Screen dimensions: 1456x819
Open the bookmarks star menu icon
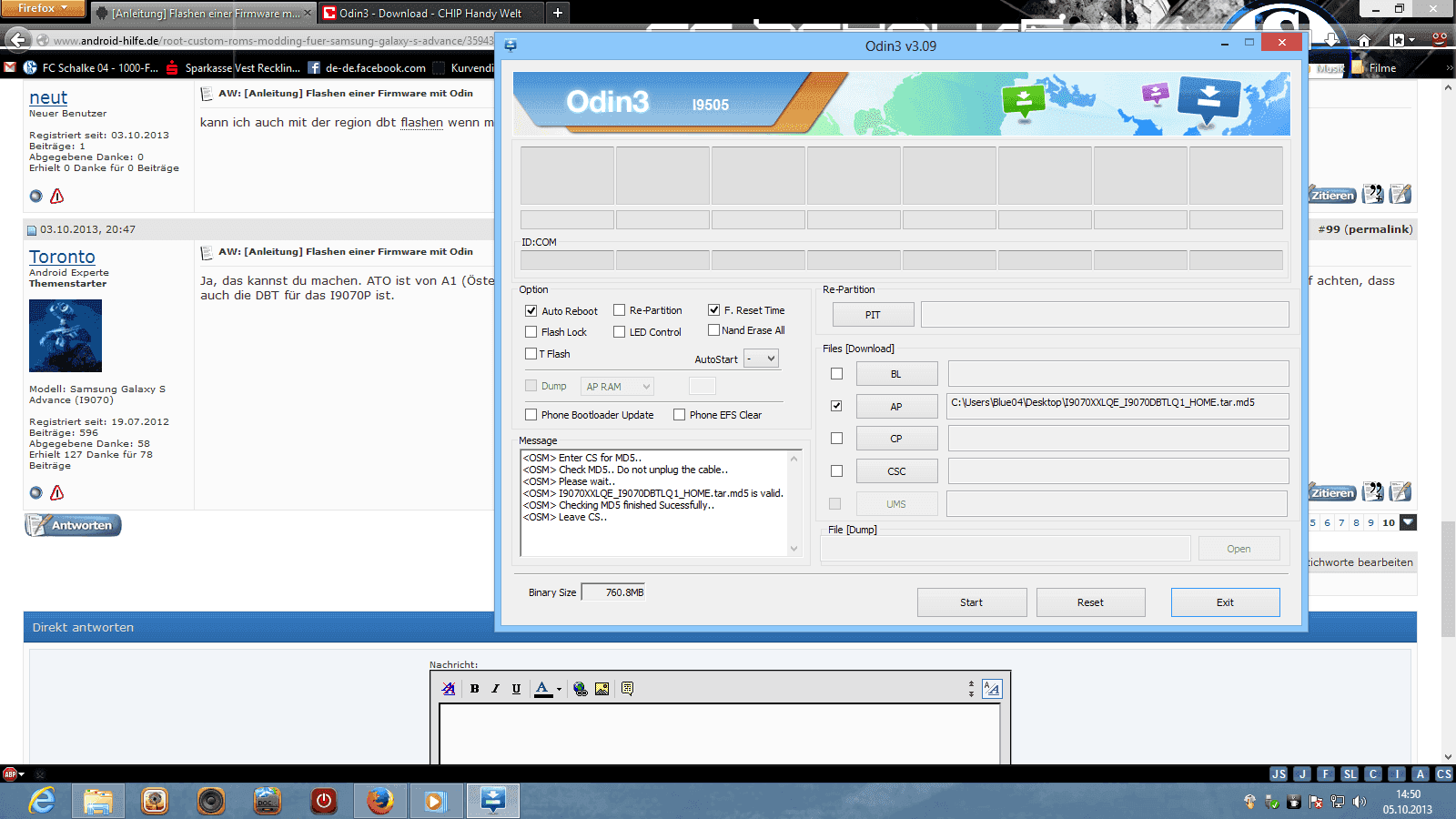click(1400, 40)
